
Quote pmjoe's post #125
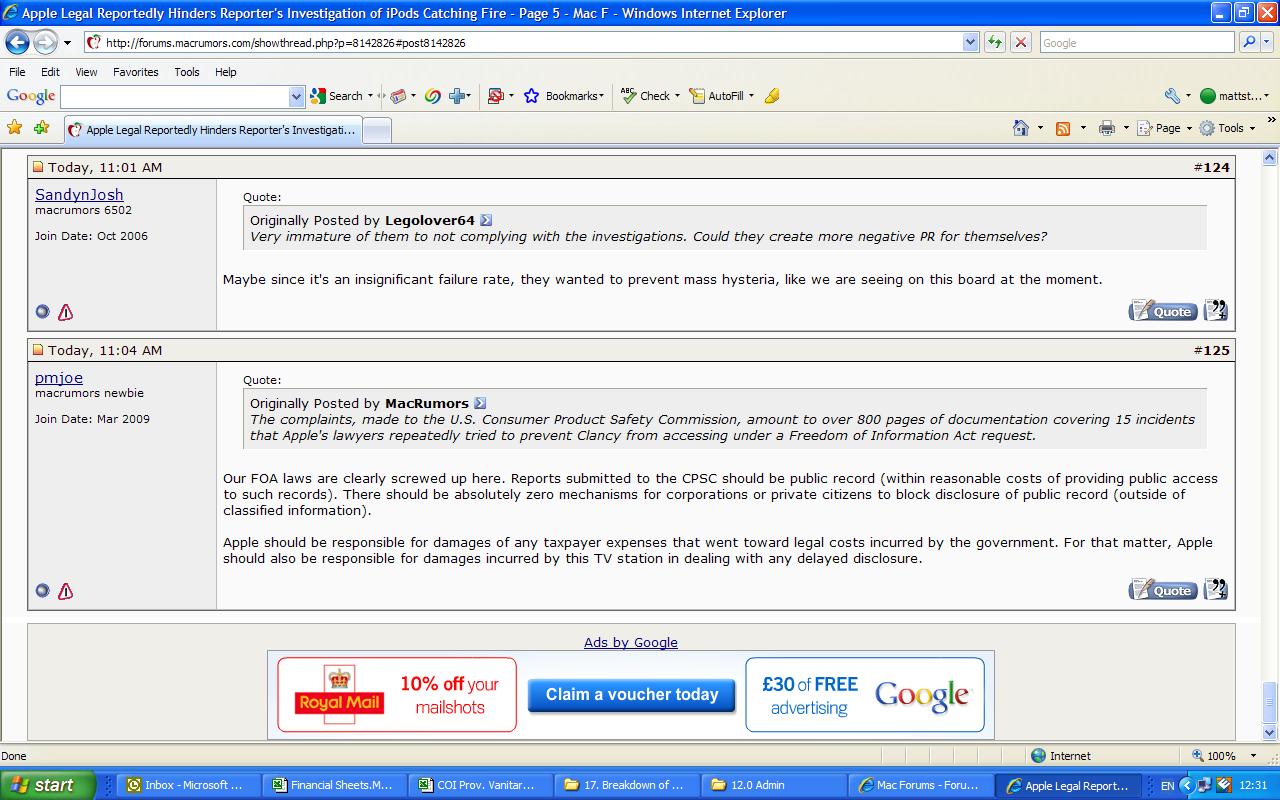pyautogui.click(x=1163, y=589)
